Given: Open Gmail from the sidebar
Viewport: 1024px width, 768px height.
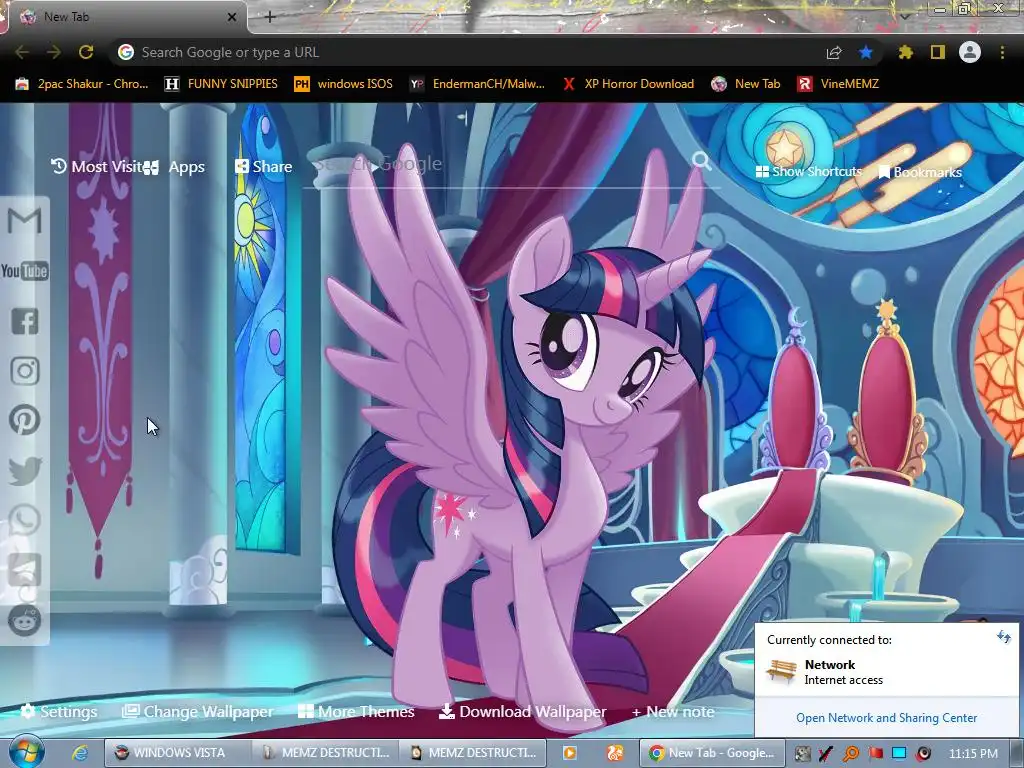Looking at the screenshot, I should point(25,221).
